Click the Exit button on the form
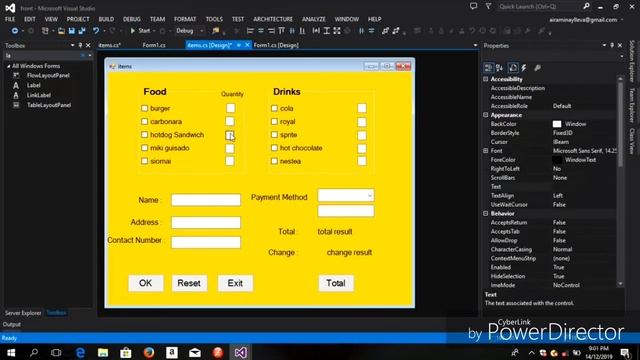The image size is (640, 360). [x=235, y=283]
